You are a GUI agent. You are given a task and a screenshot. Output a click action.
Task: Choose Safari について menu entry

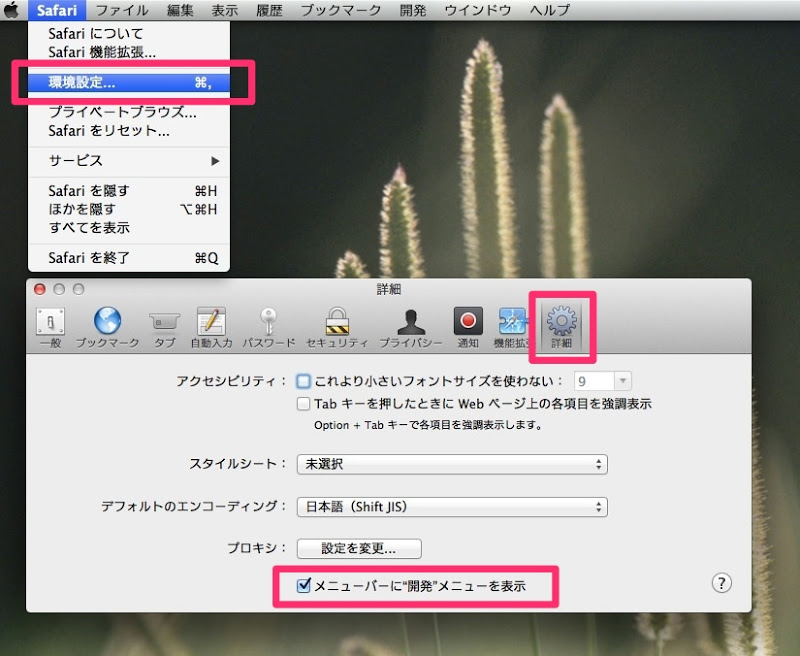coord(129,34)
